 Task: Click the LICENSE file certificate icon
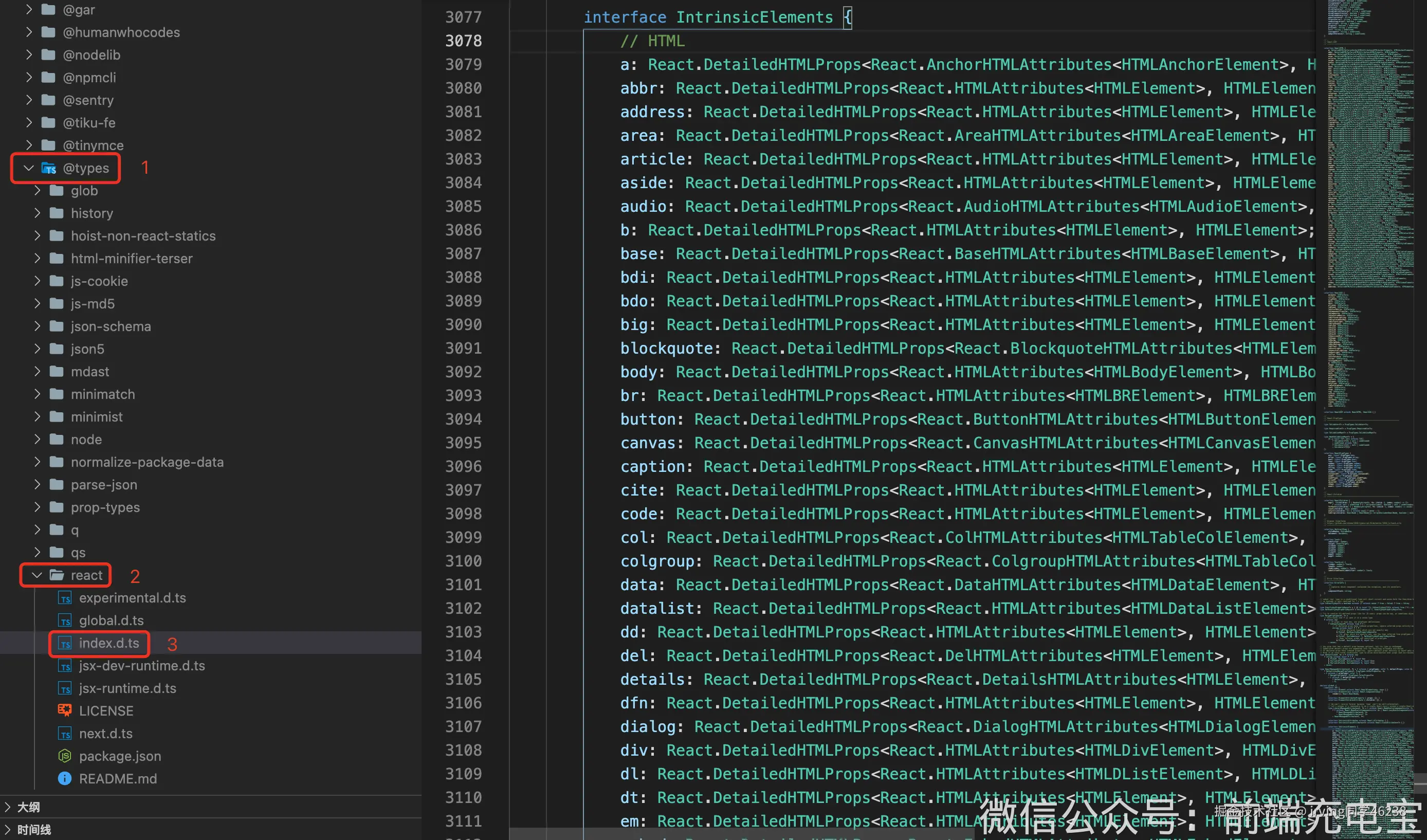[x=65, y=710]
